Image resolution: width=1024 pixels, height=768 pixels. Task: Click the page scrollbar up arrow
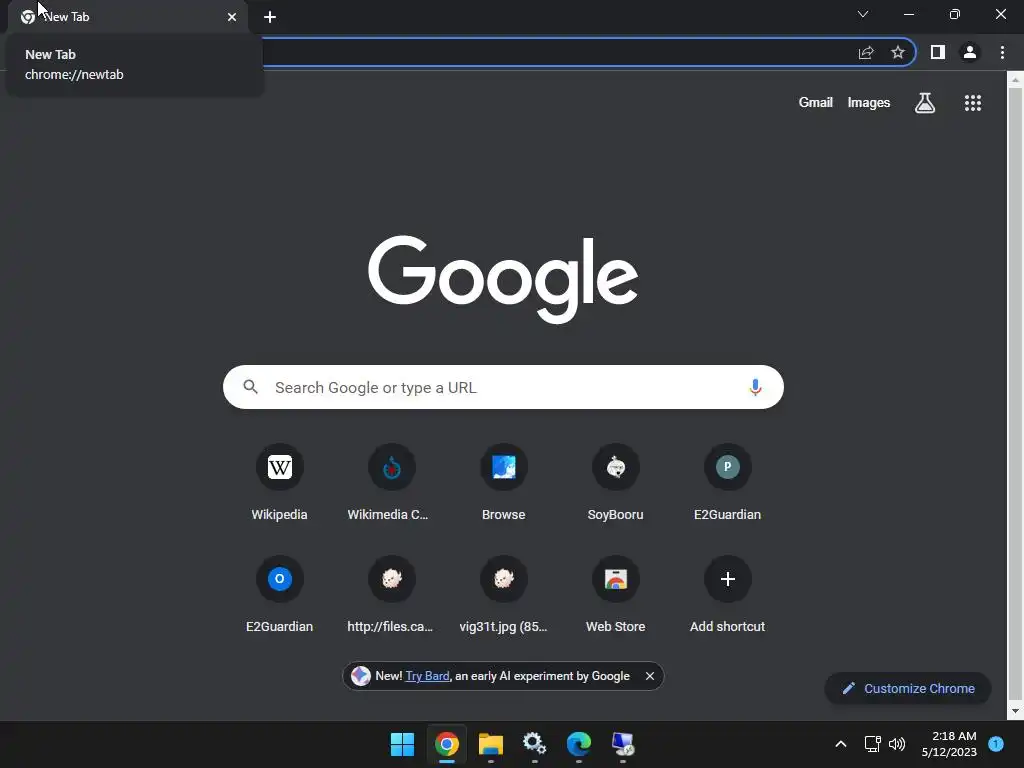(1015, 80)
